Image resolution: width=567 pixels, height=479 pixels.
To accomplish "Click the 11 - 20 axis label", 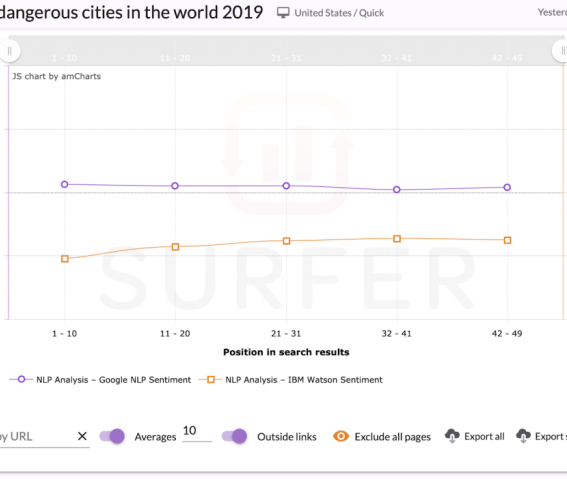I will (175, 334).
